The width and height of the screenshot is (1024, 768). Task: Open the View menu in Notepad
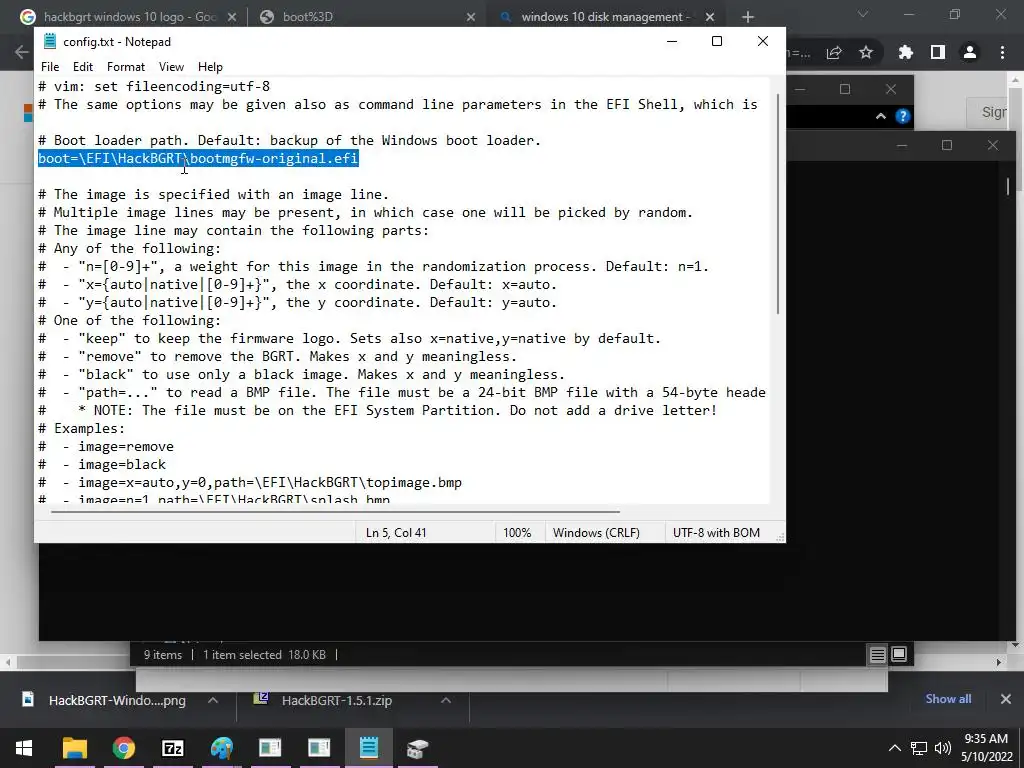pyautogui.click(x=171, y=67)
